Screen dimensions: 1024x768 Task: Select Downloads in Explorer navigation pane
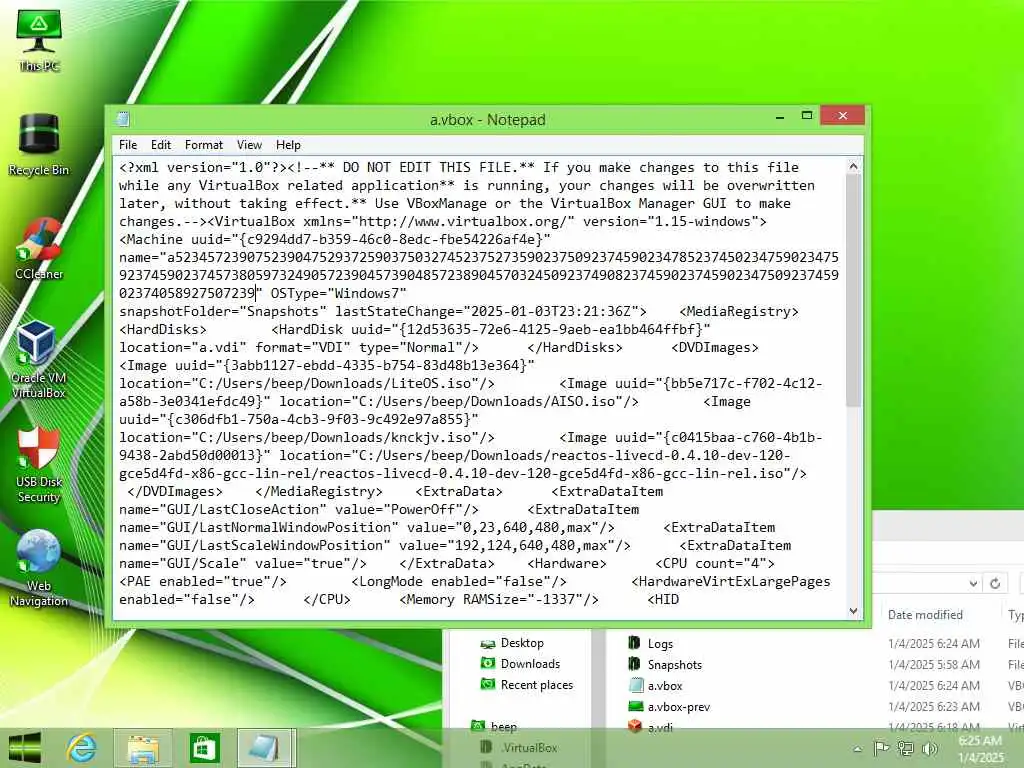(x=530, y=664)
